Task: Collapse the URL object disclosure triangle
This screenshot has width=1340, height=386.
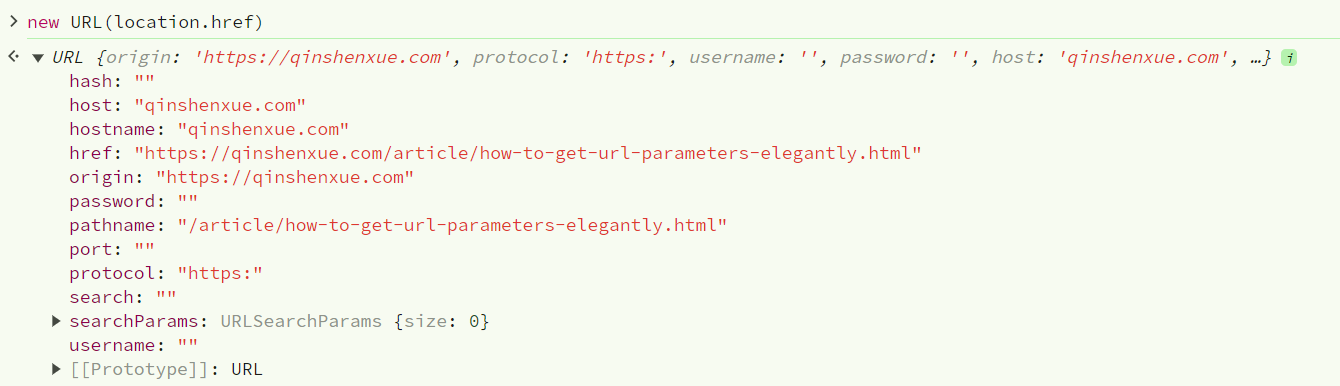Action: point(39,58)
